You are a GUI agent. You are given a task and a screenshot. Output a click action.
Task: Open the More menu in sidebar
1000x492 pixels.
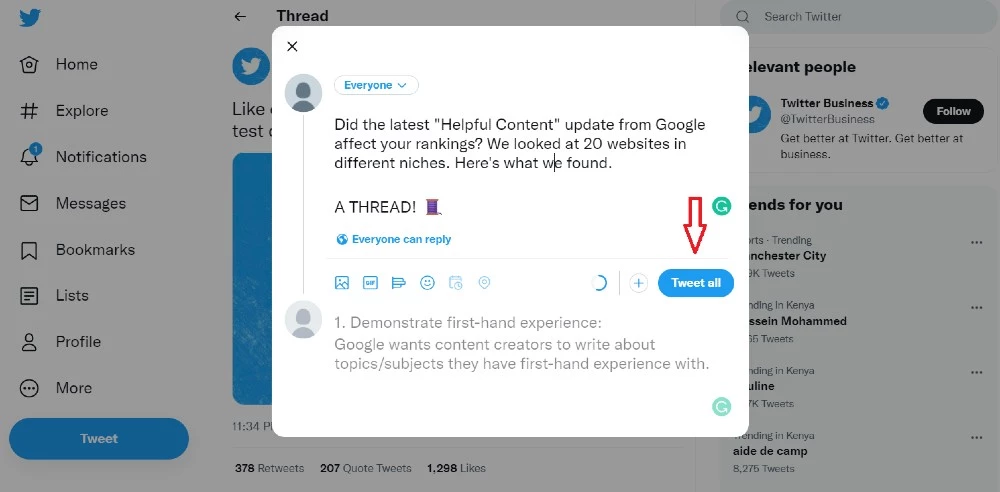click(73, 388)
